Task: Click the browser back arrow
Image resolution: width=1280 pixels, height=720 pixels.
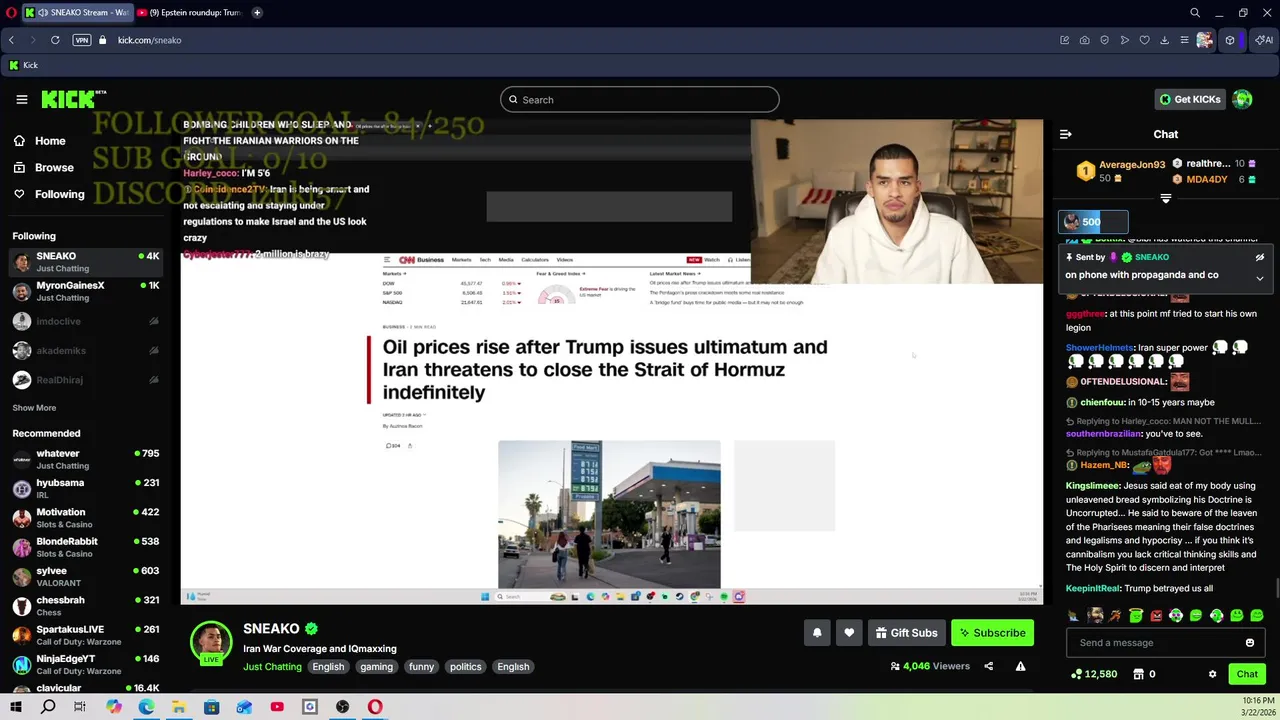Action: point(11,40)
